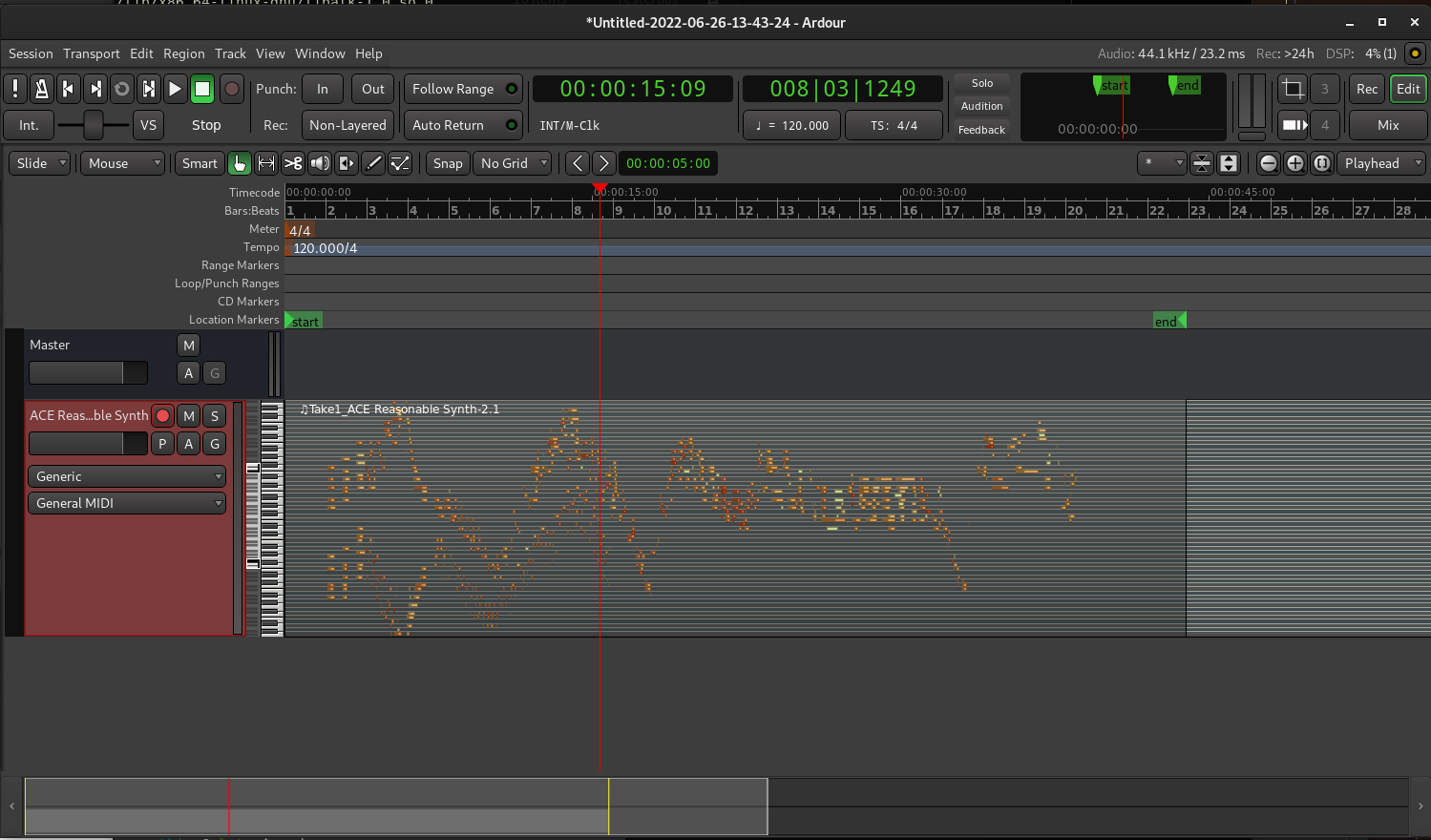Switch to the Mix window button
Image resolution: width=1431 pixels, height=840 pixels.
[1388, 125]
